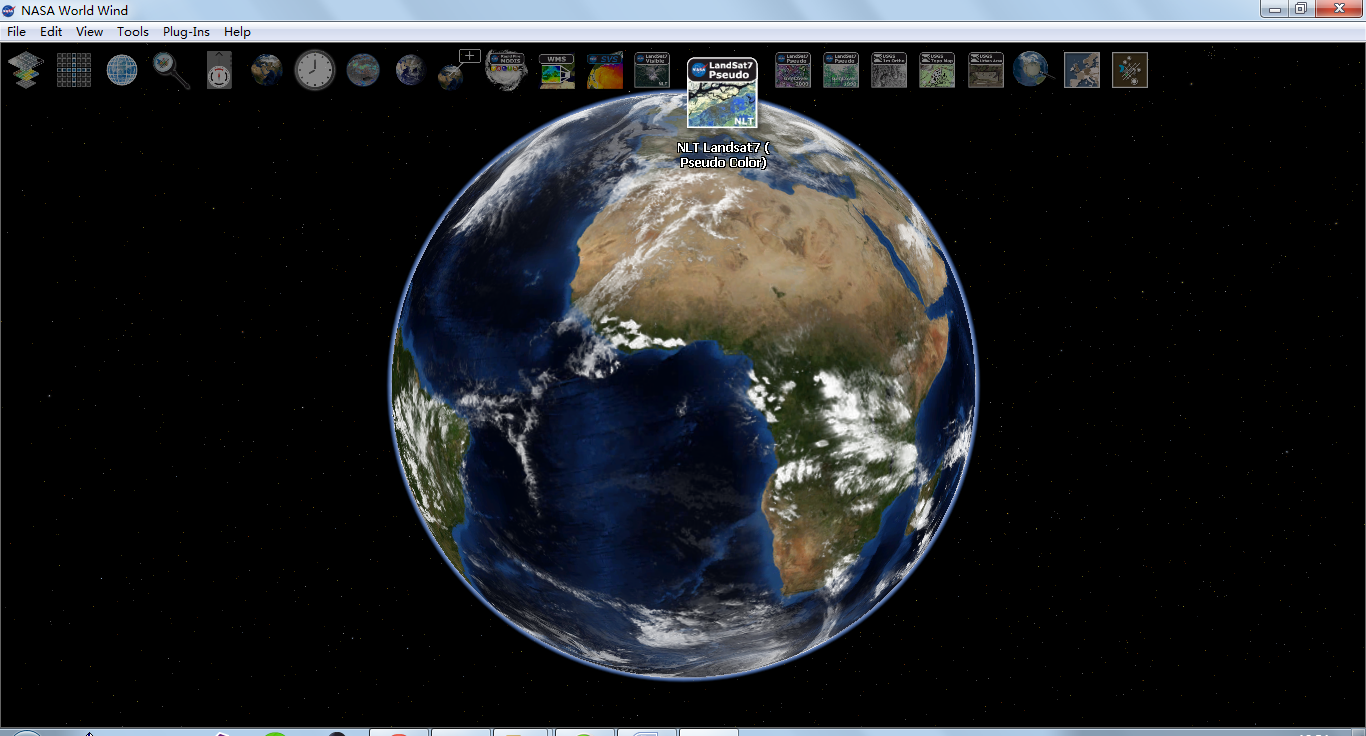Viewport: 1366px width, 736px height.
Task: Expand the View menu
Action: (89, 32)
